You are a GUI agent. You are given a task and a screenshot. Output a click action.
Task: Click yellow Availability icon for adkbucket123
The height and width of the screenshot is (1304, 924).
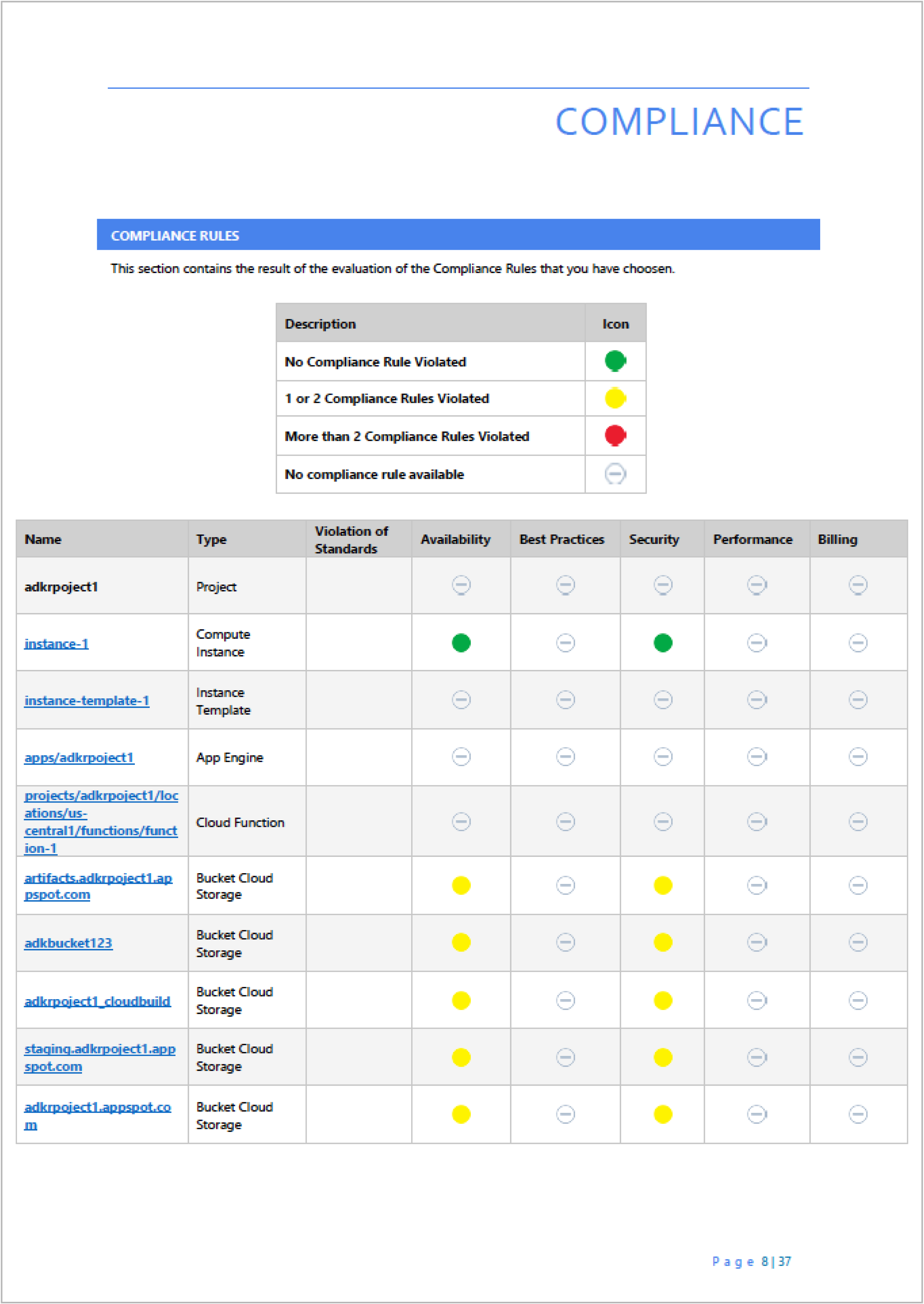point(461,942)
